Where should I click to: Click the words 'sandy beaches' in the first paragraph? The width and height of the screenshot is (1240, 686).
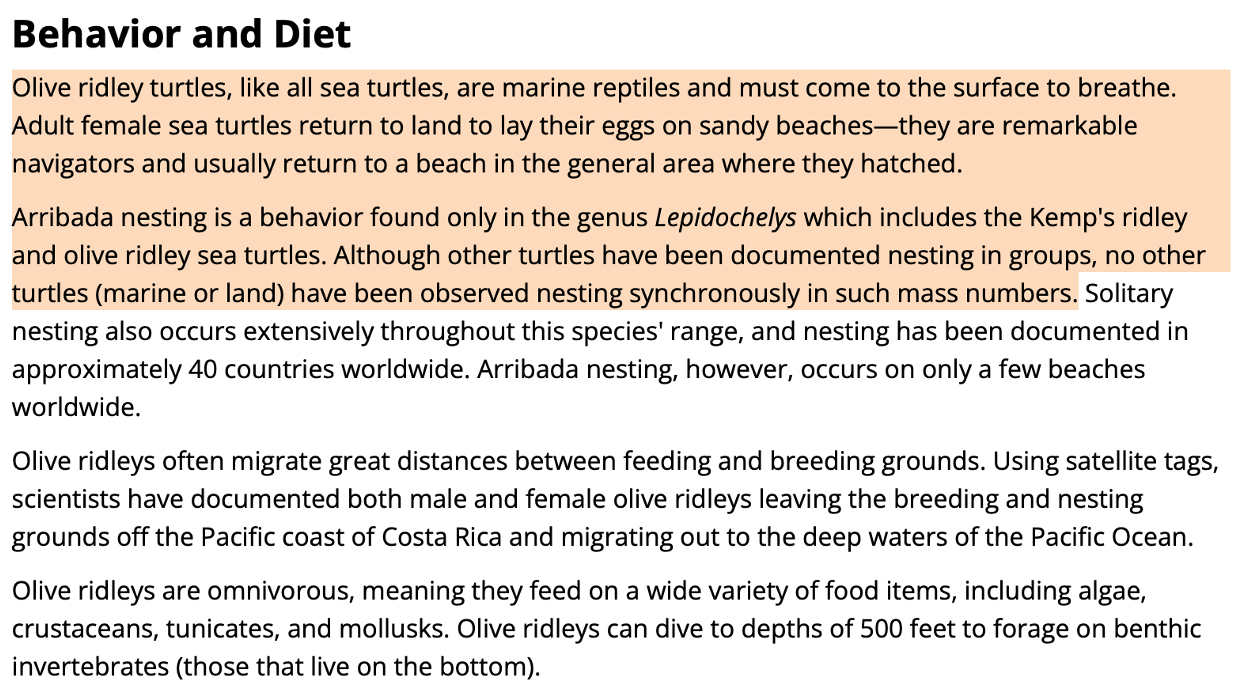[x=786, y=126]
